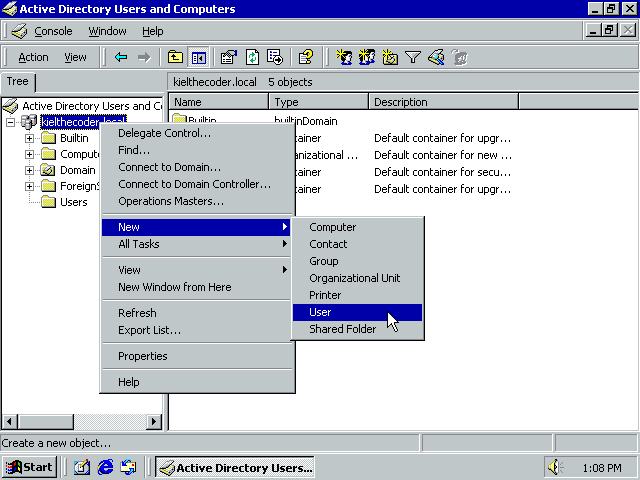This screenshot has height=480, width=640.
Task: Expand the Domain Controllers tree node
Action: (30, 170)
